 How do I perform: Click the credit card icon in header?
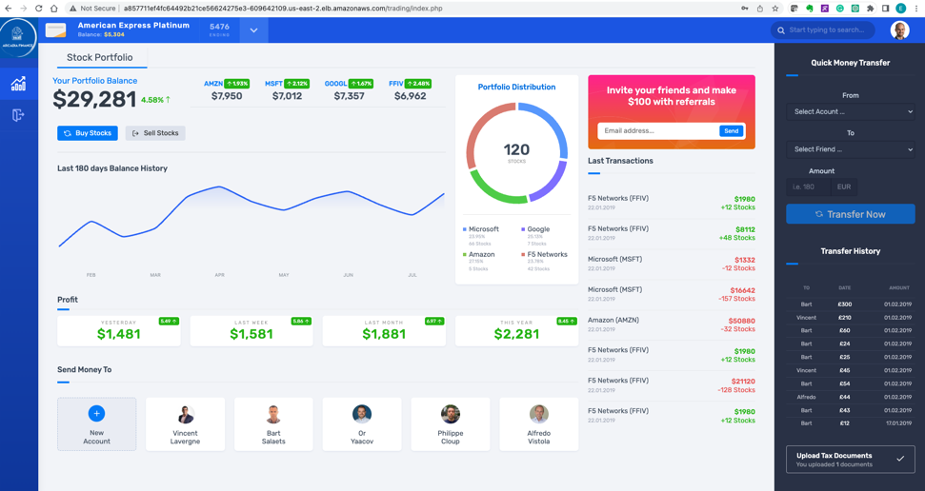[x=56, y=30]
